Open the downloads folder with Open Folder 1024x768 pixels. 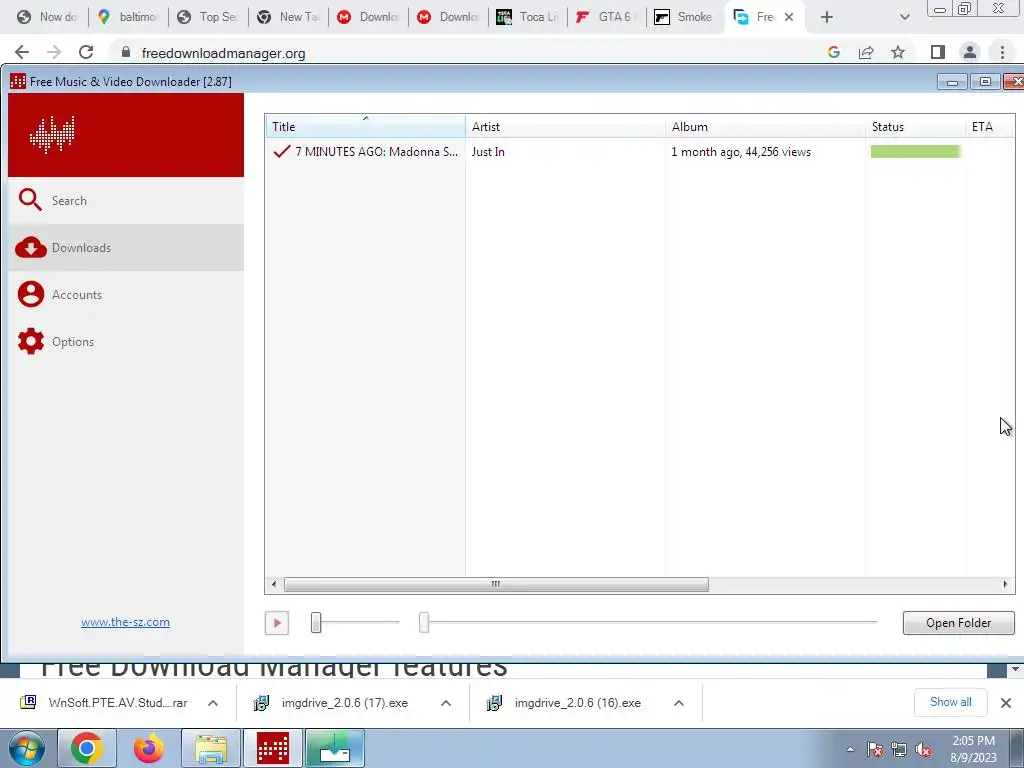click(958, 623)
